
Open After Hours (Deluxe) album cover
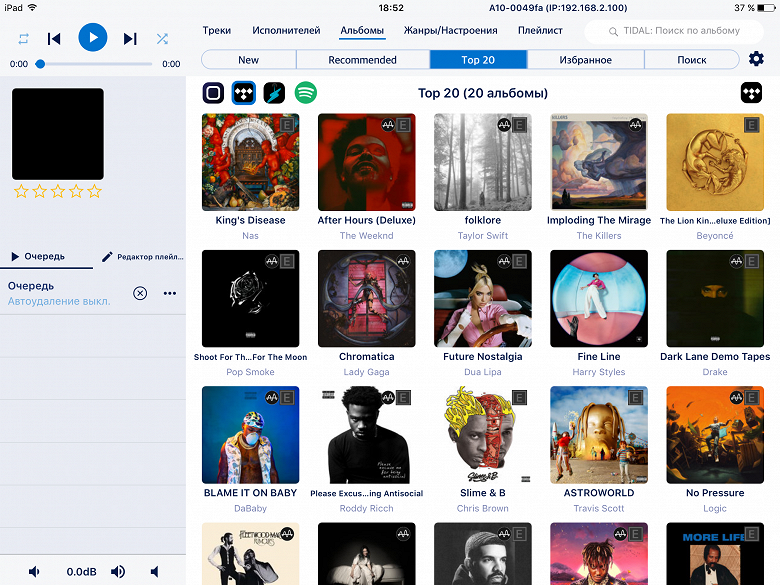367,162
